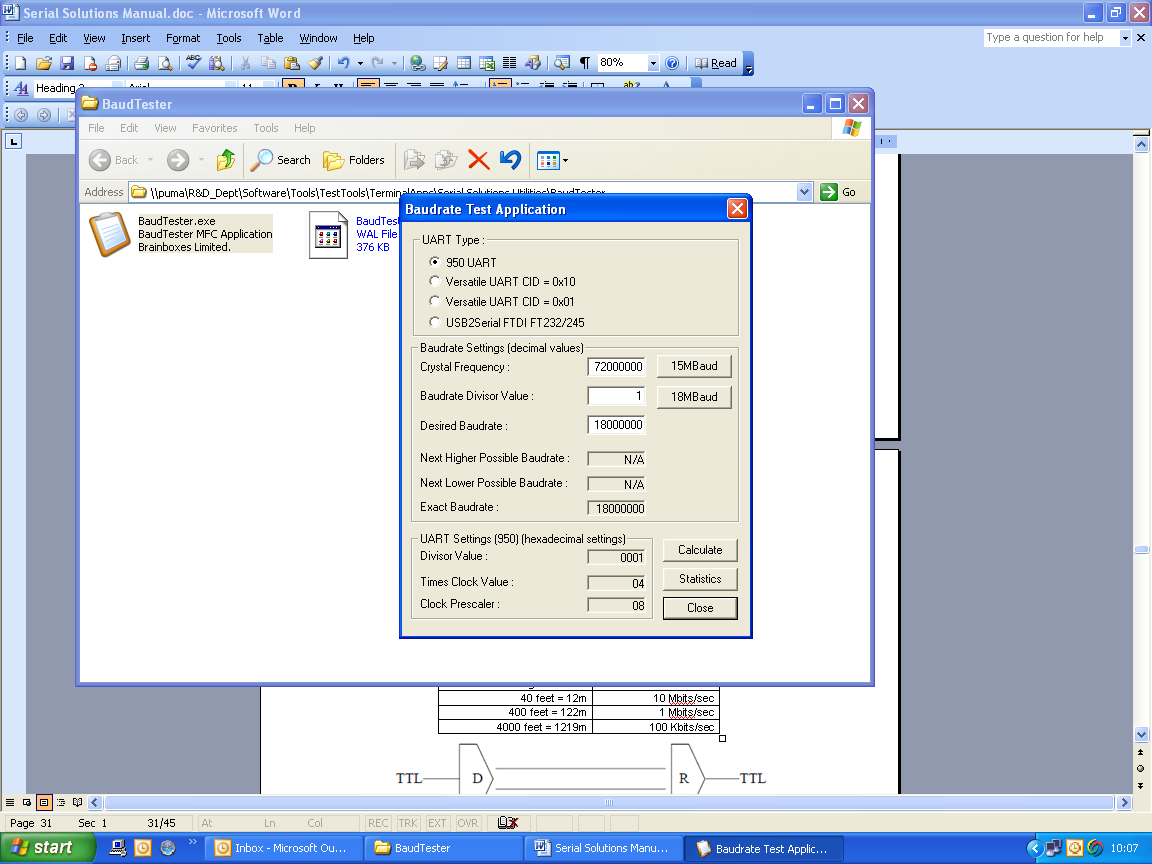Insert a Microsoft Excel worksheet from the toolbar
Screen dimensions: 1152x864
point(488,63)
